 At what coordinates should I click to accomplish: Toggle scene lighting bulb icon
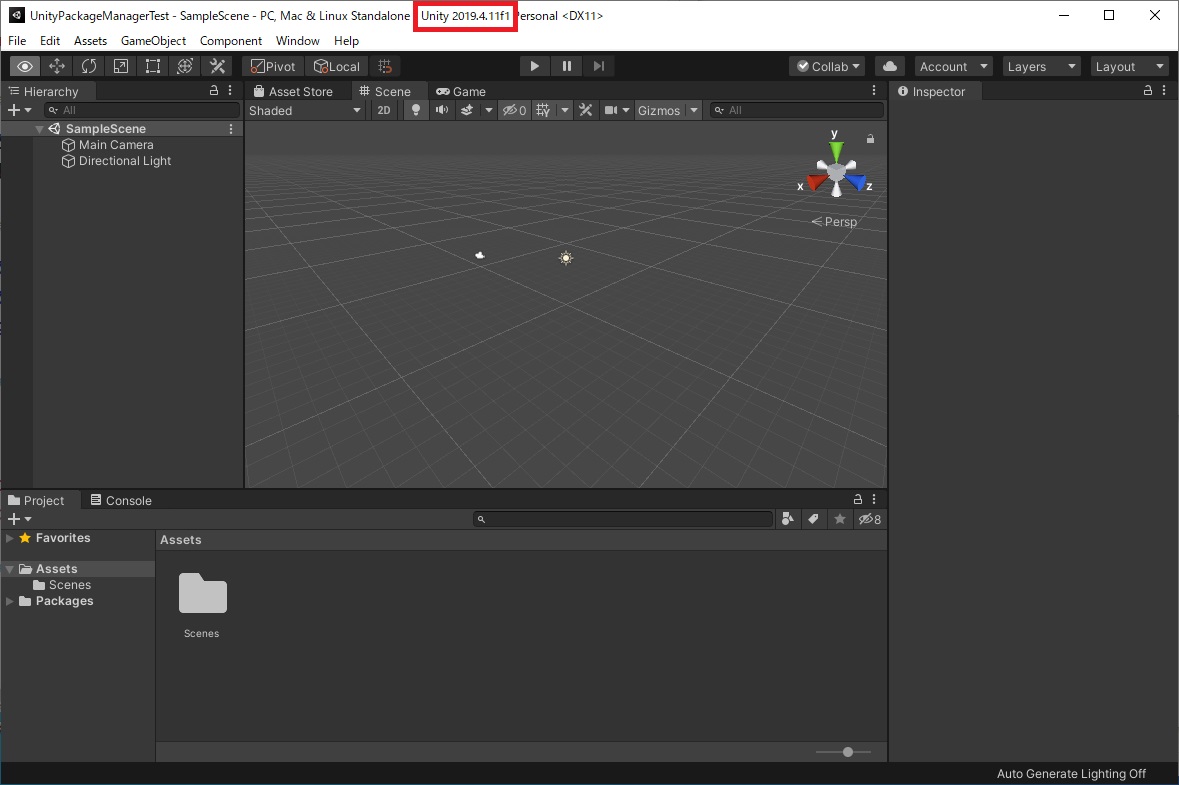(416, 111)
